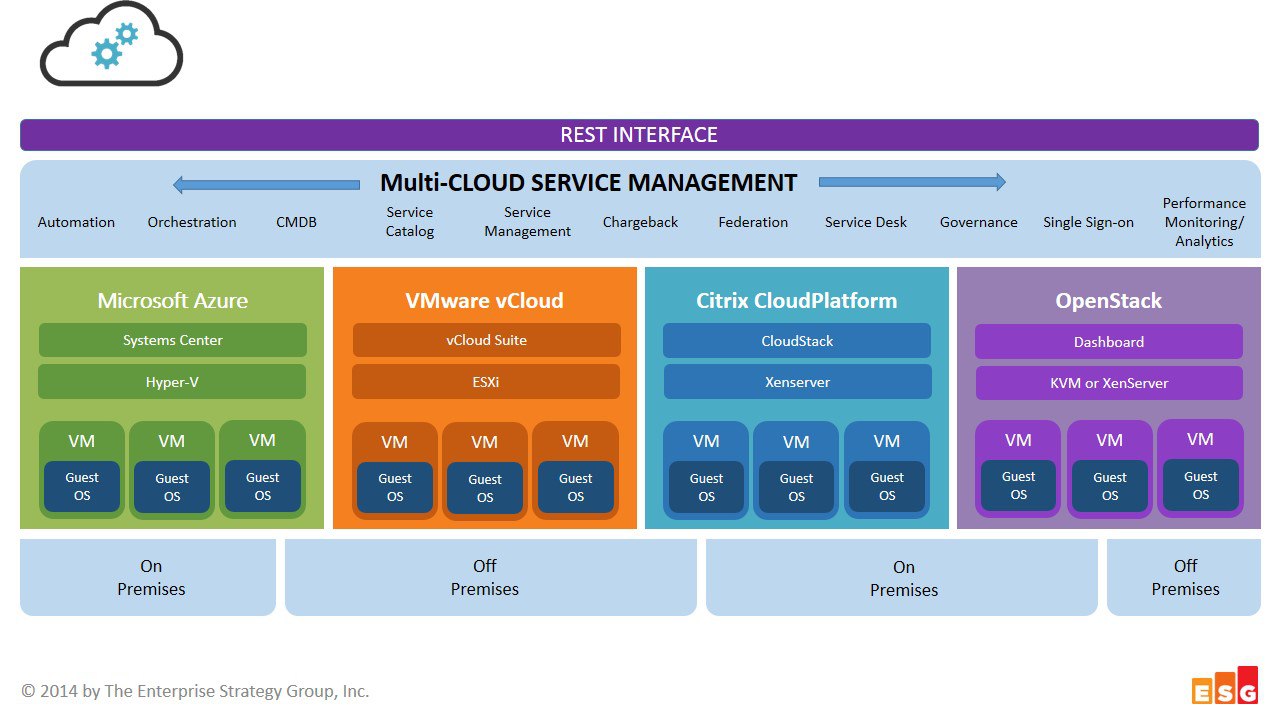This screenshot has width=1280, height=720.
Task: Click the Governance label
Action: 979,222
